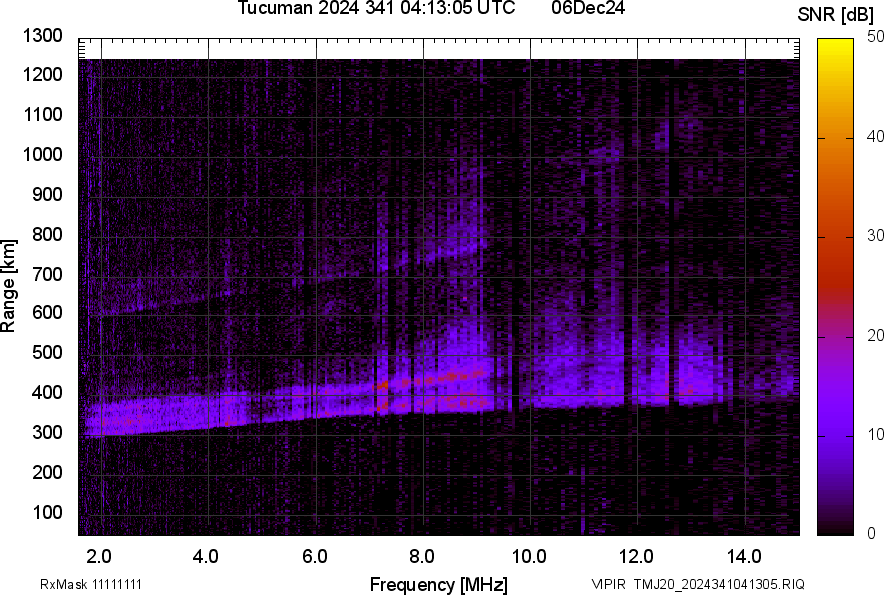
Task: Click the 'Range [km]' axis label
Action: (8, 286)
